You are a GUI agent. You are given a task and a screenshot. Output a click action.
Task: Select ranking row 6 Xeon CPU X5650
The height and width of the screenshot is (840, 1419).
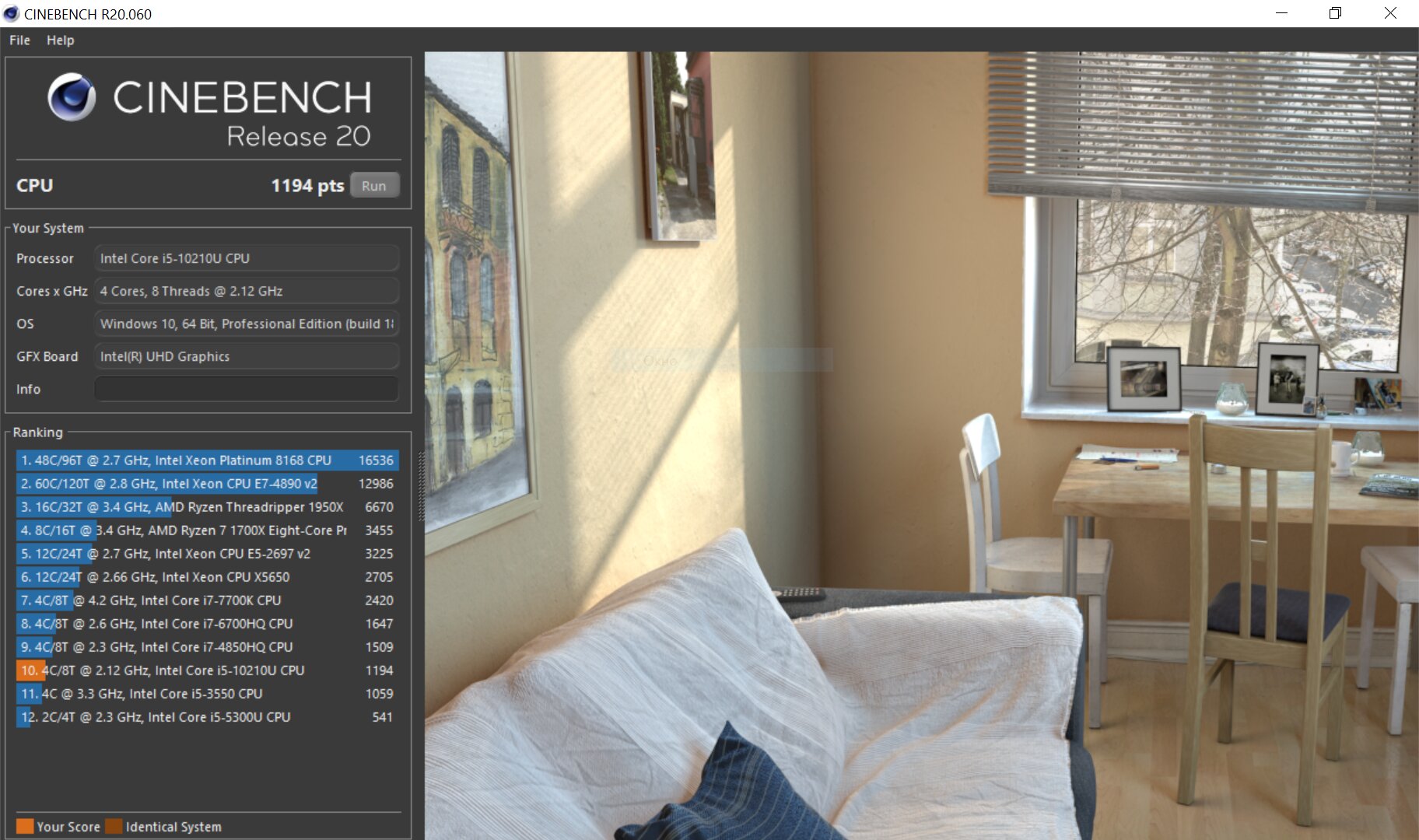[x=208, y=577]
